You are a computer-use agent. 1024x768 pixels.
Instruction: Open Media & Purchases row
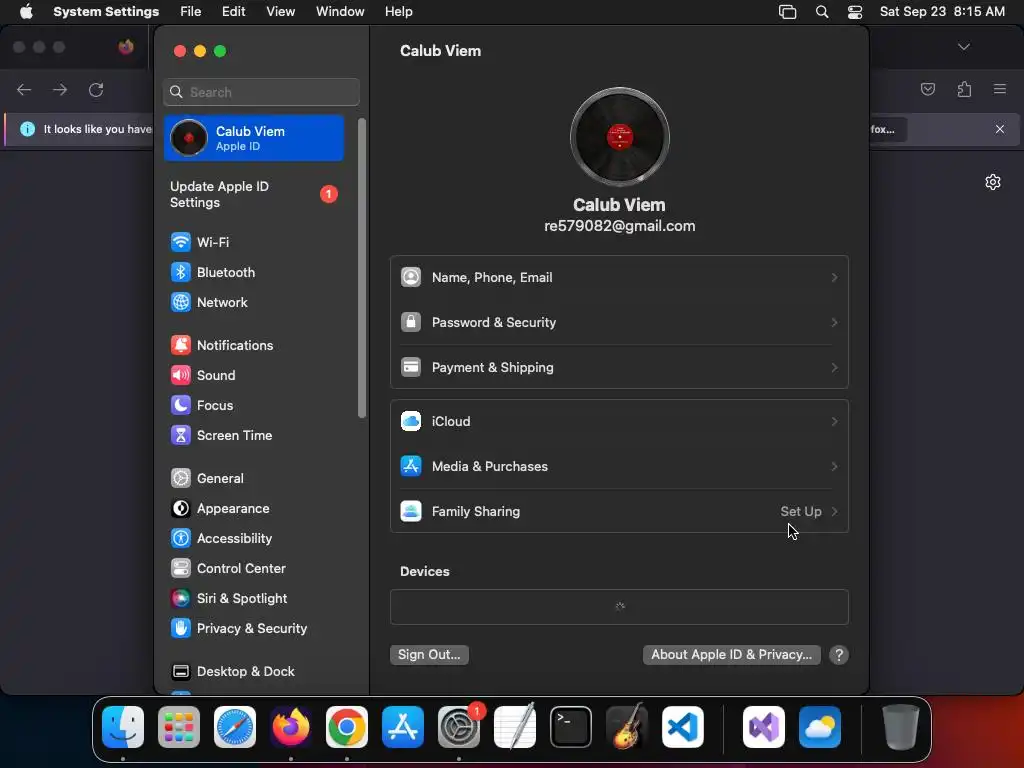(x=619, y=467)
